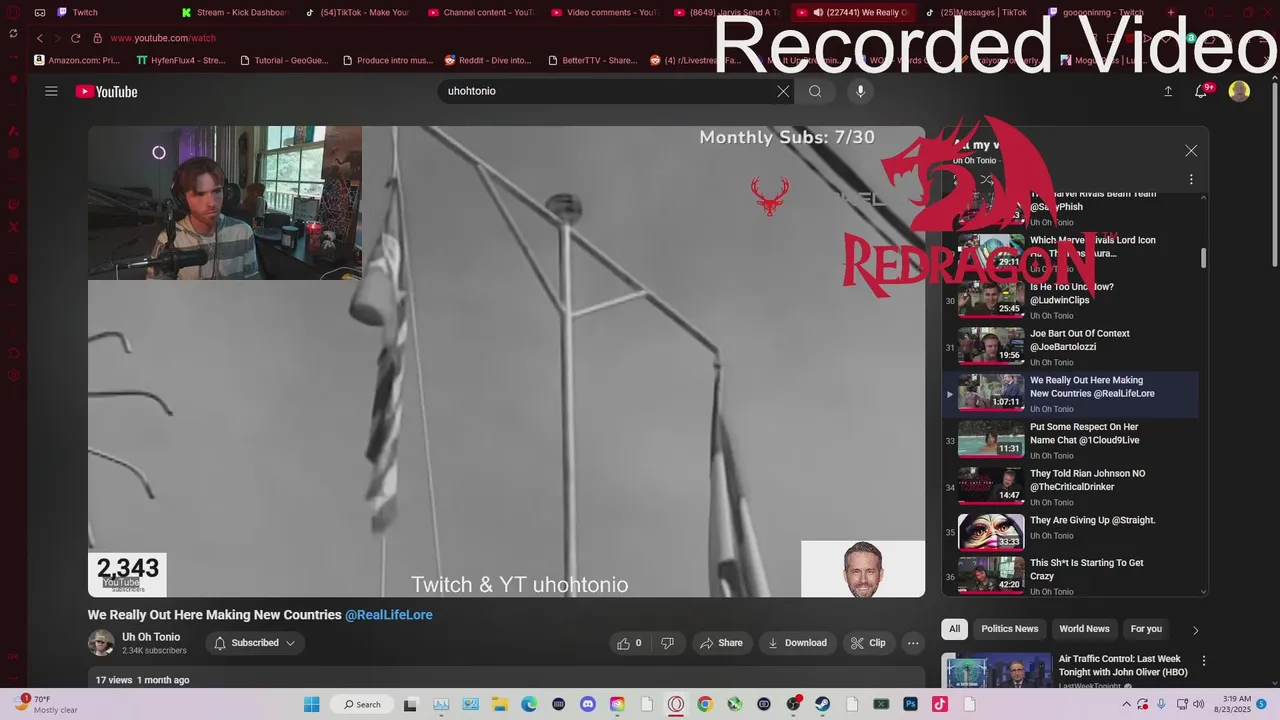Play Is He Too Unc Now video
This screenshot has width=1280, height=720.
(x=1070, y=300)
